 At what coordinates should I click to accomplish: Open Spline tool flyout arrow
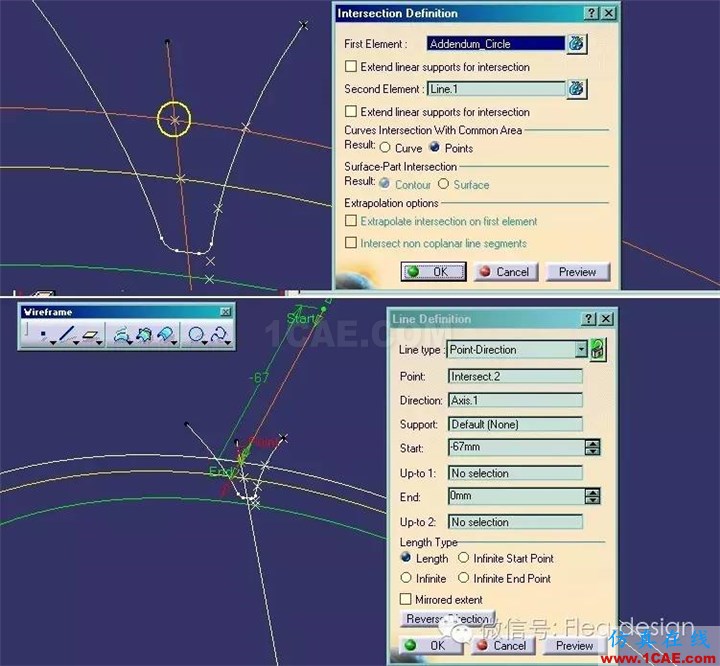tap(228, 343)
